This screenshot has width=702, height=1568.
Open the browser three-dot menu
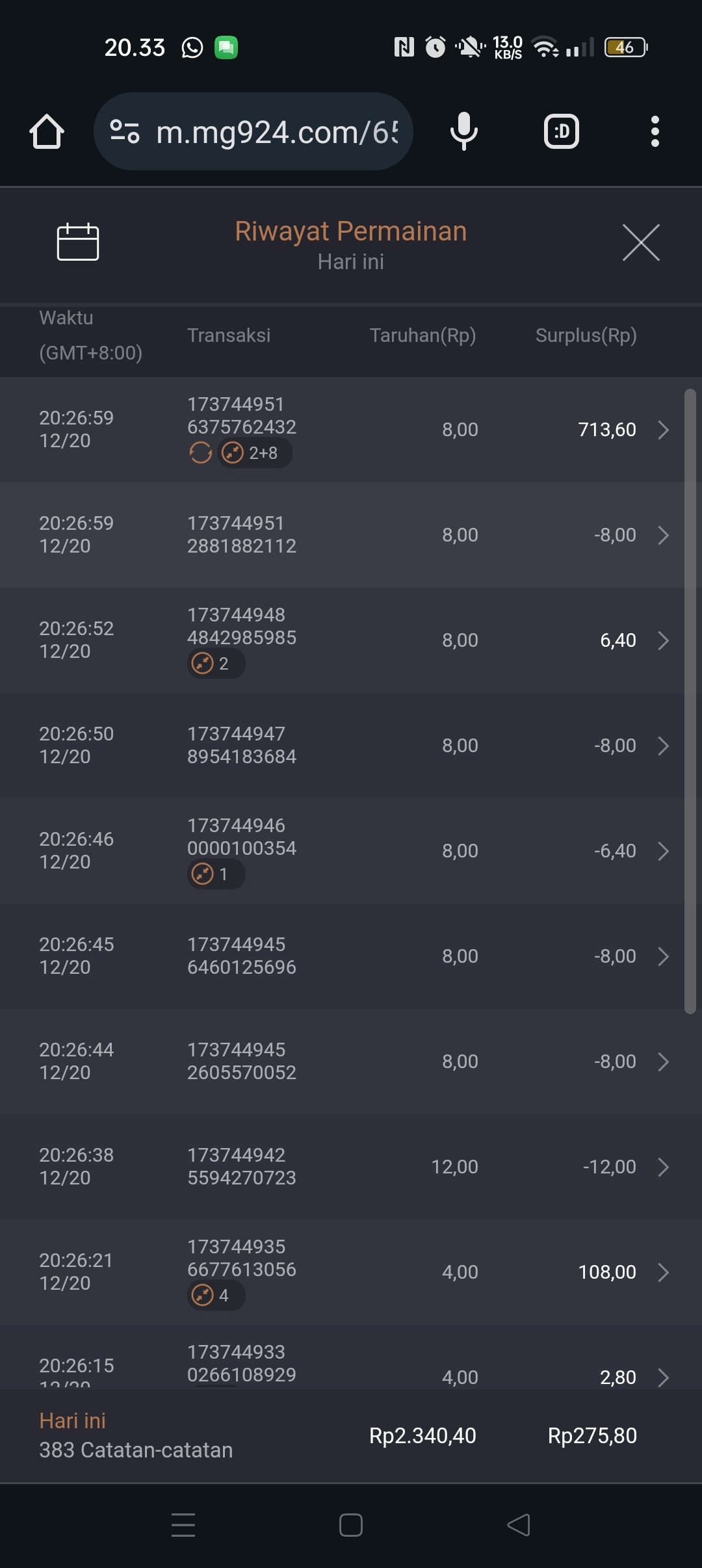pos(655,132)
